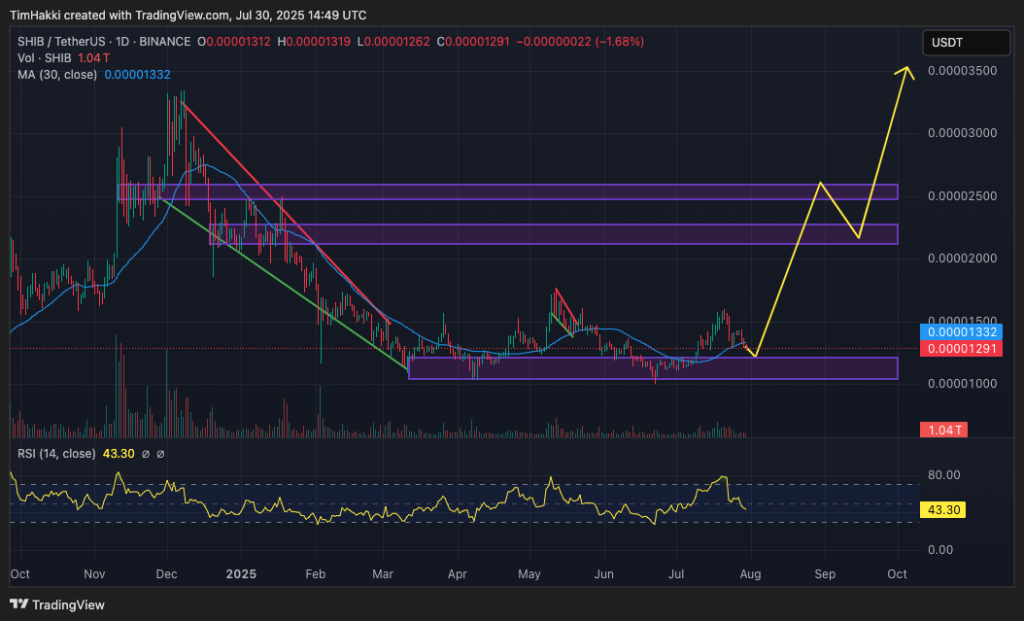Click the Sep label on time axis

[x=825, y=575]
